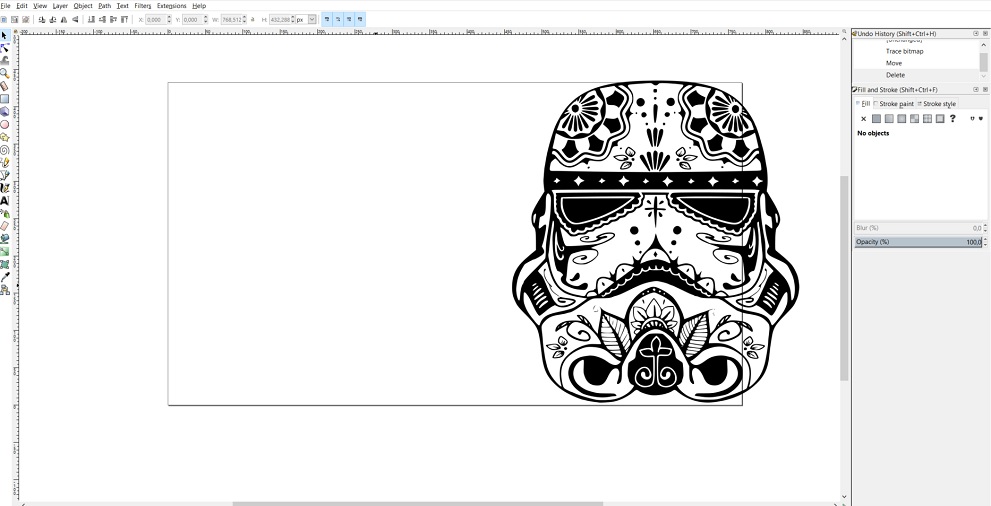Viewport: 991px width, 506px height.
Task: Select the Spiral tool
Action: tap(4, 150)
